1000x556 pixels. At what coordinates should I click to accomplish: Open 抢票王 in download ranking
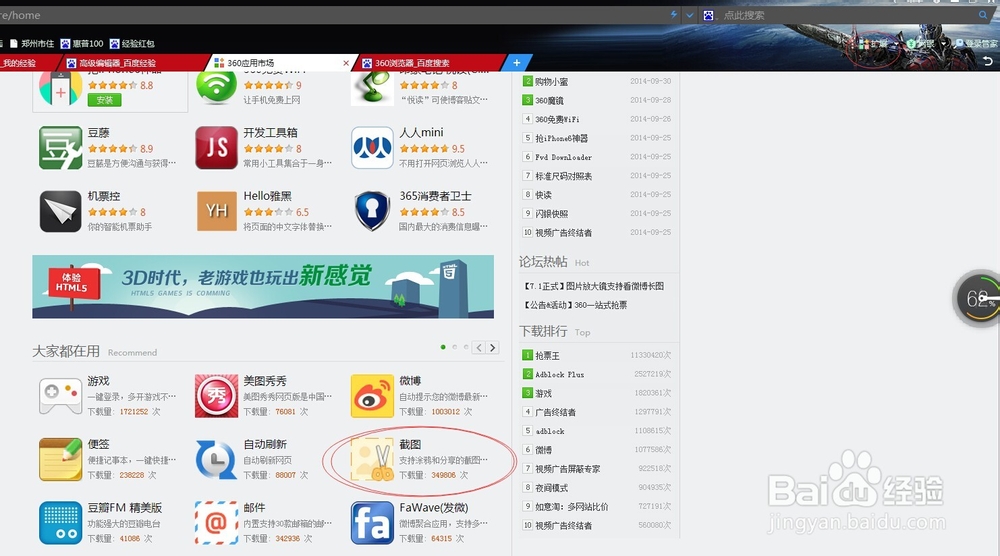coord(547,355)
